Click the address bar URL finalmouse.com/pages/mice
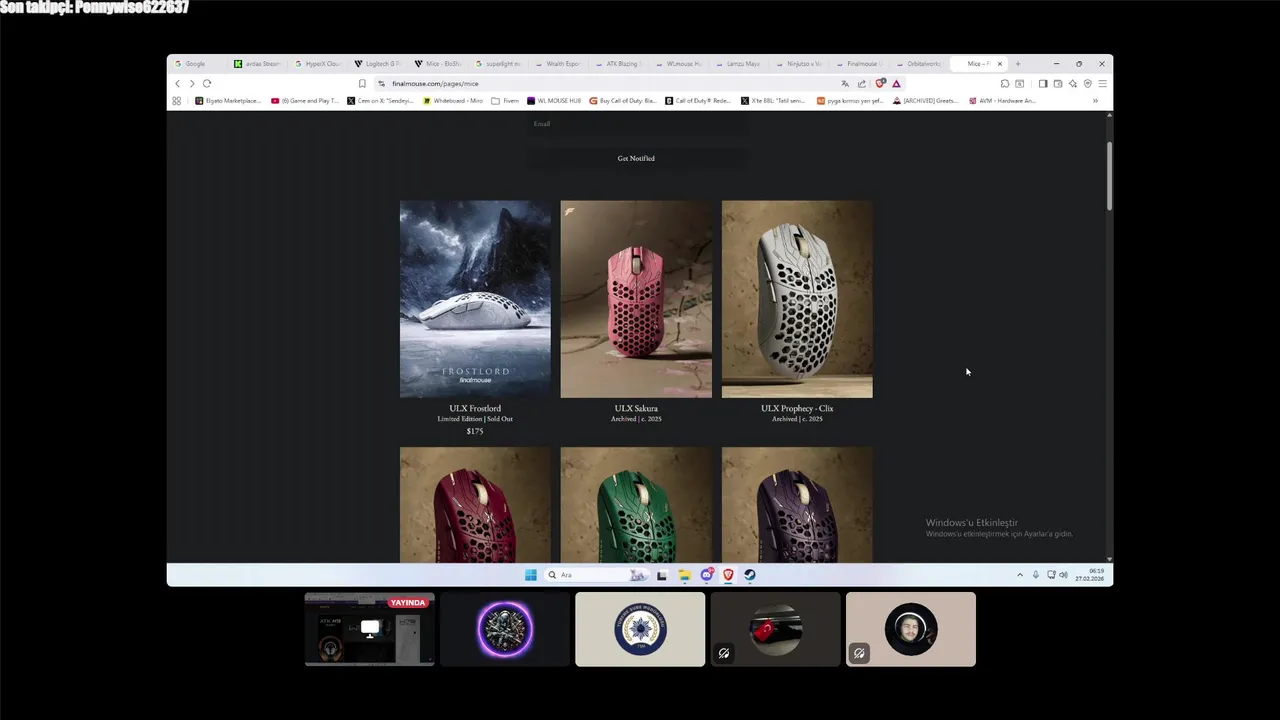 [435, 84]
